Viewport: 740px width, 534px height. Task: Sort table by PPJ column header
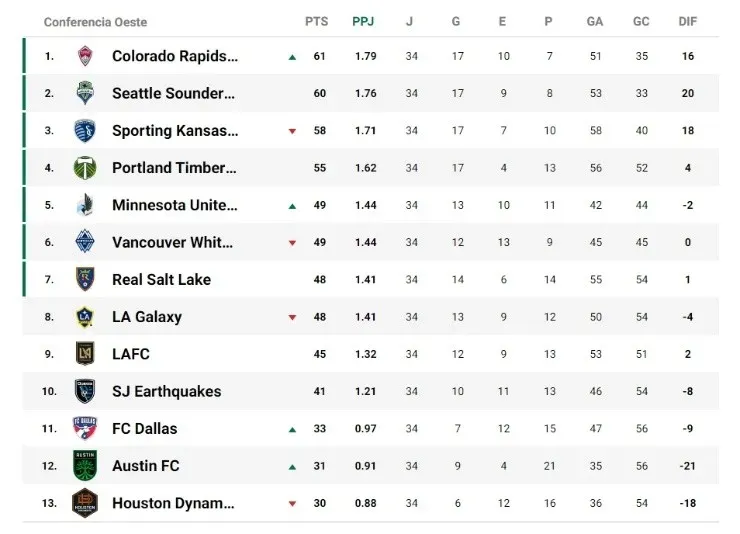365,21
